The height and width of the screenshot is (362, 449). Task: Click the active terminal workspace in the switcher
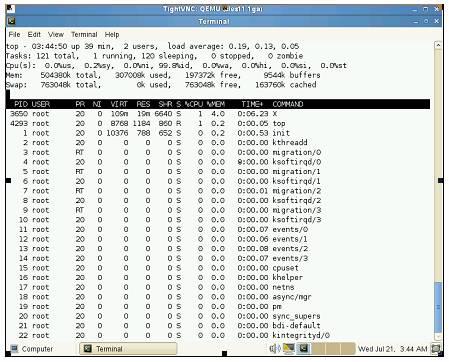pos(303,349)
